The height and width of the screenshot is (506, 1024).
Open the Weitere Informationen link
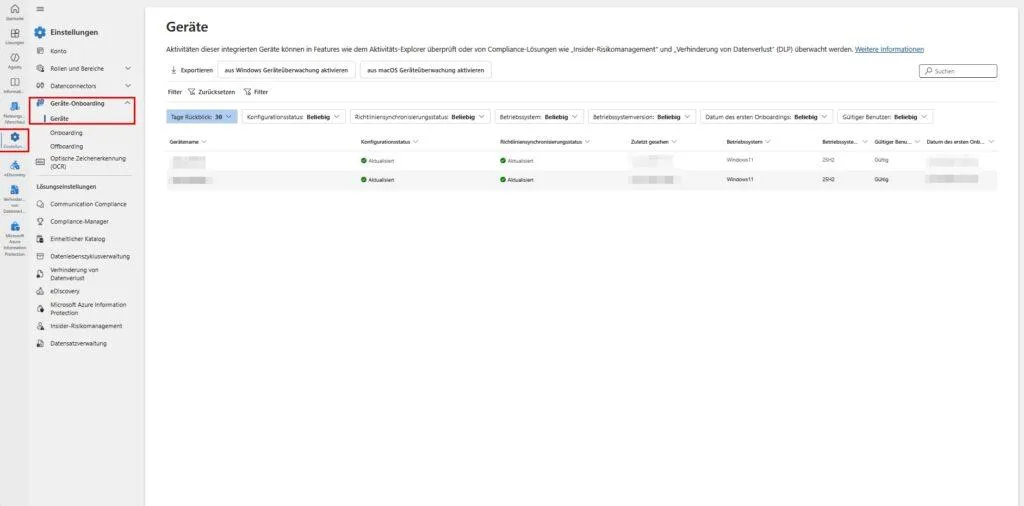pyautogui.click(x=889, y=49)
